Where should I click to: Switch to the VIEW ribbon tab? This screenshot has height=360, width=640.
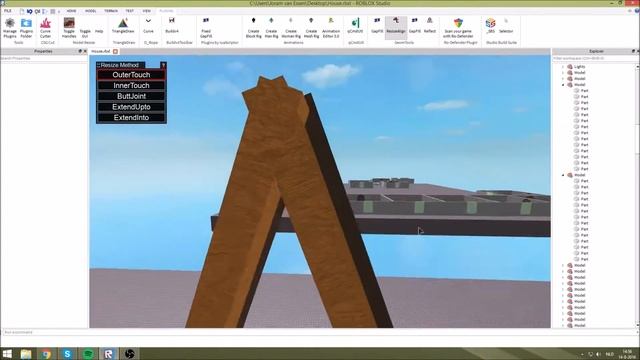click(x=147, y=11)
